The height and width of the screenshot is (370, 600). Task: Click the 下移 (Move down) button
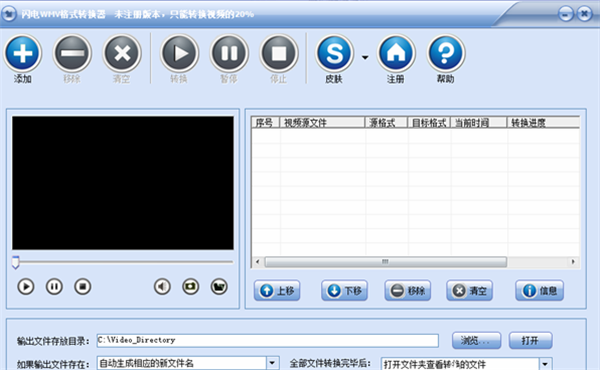[344, 291]
